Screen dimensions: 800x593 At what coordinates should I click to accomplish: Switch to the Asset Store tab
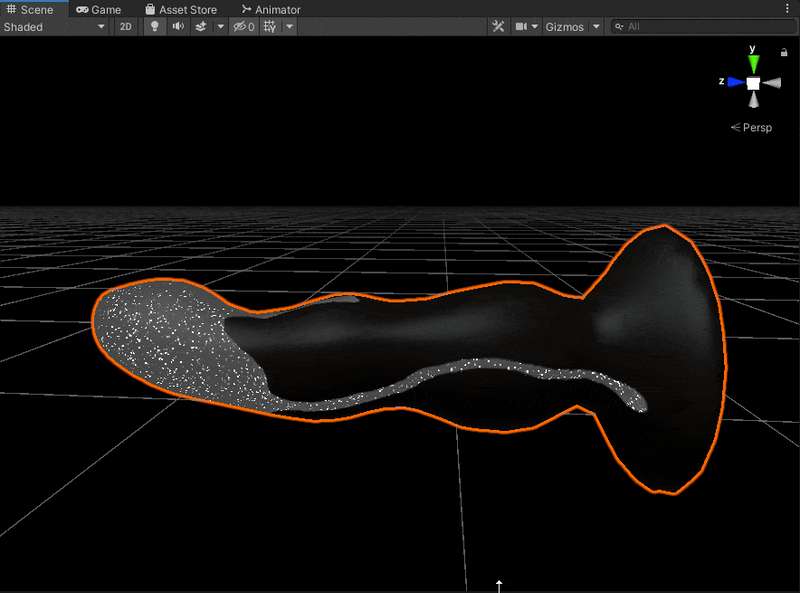[181, 9]
